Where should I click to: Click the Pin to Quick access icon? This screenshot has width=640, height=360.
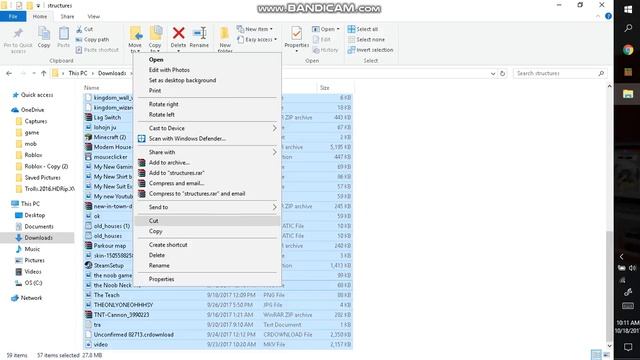(x=18, y=33)
